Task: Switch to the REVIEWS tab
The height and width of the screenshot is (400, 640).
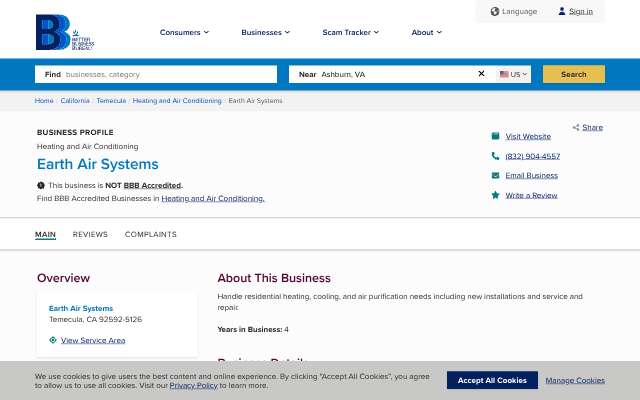Action: pyautogui.click(x=90, y=234)
